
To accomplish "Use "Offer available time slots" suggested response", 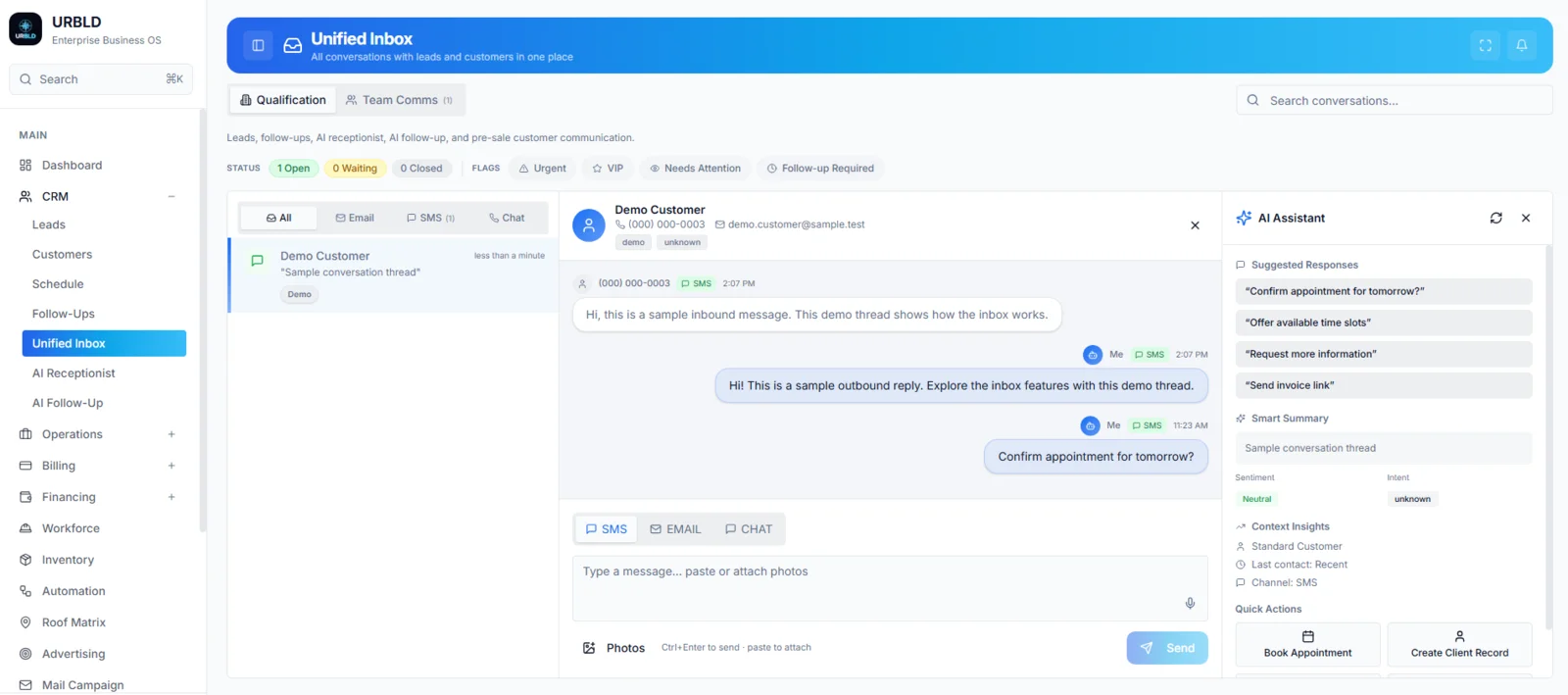I will pos(1384,323).
